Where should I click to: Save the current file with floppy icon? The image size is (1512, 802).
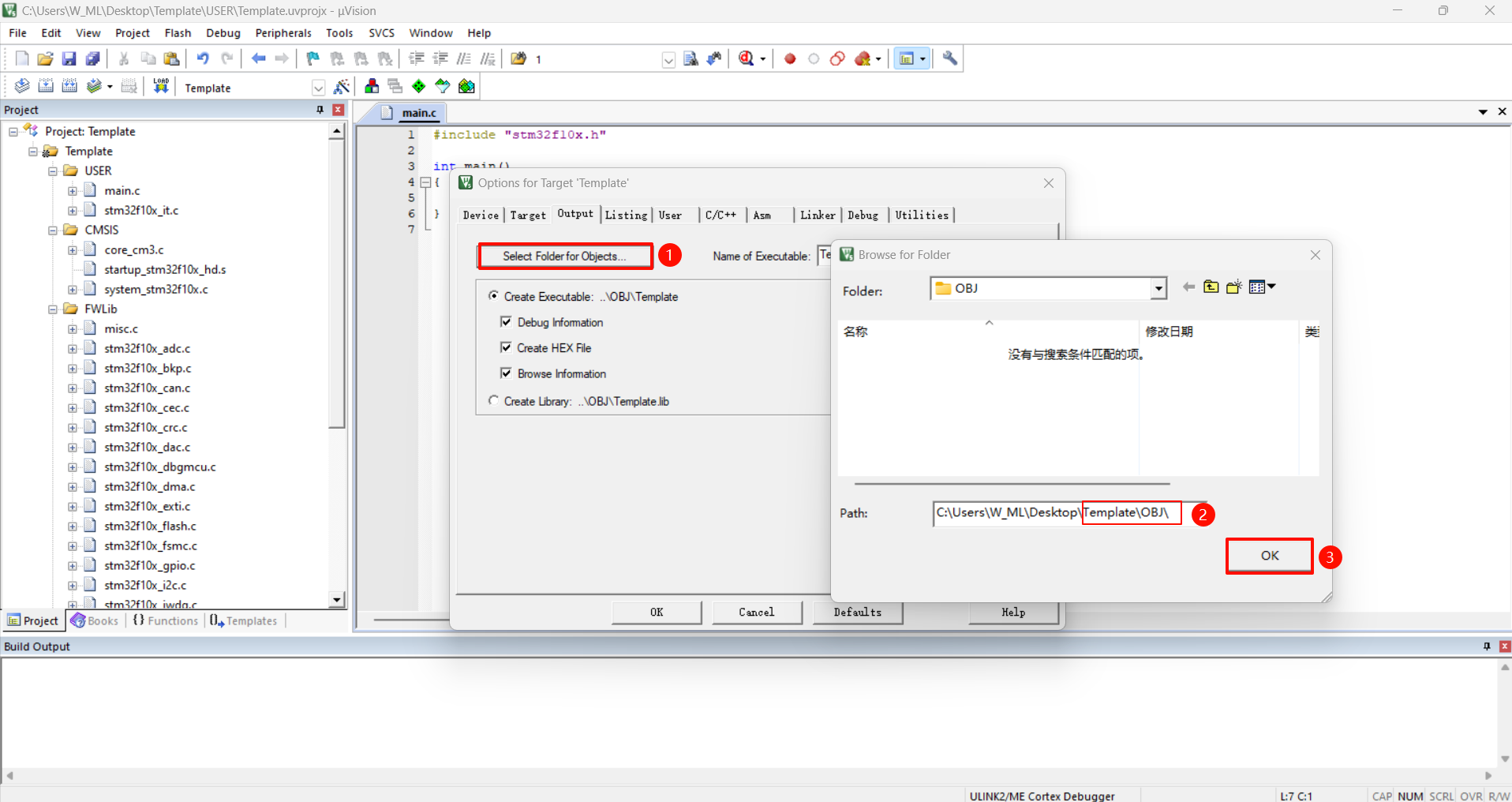click(x=69, y=58)
